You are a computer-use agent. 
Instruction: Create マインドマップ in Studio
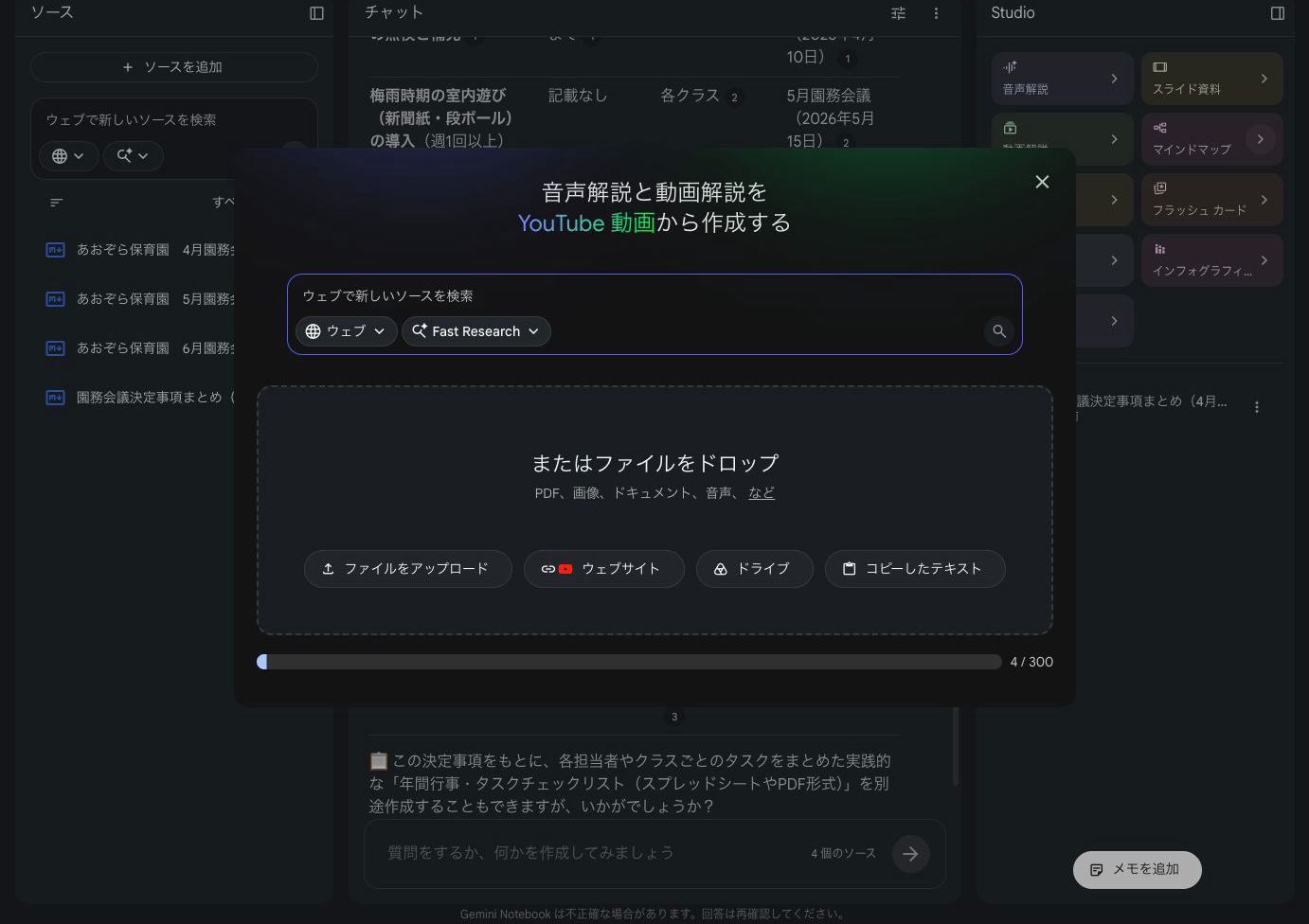coord(1211,139)
